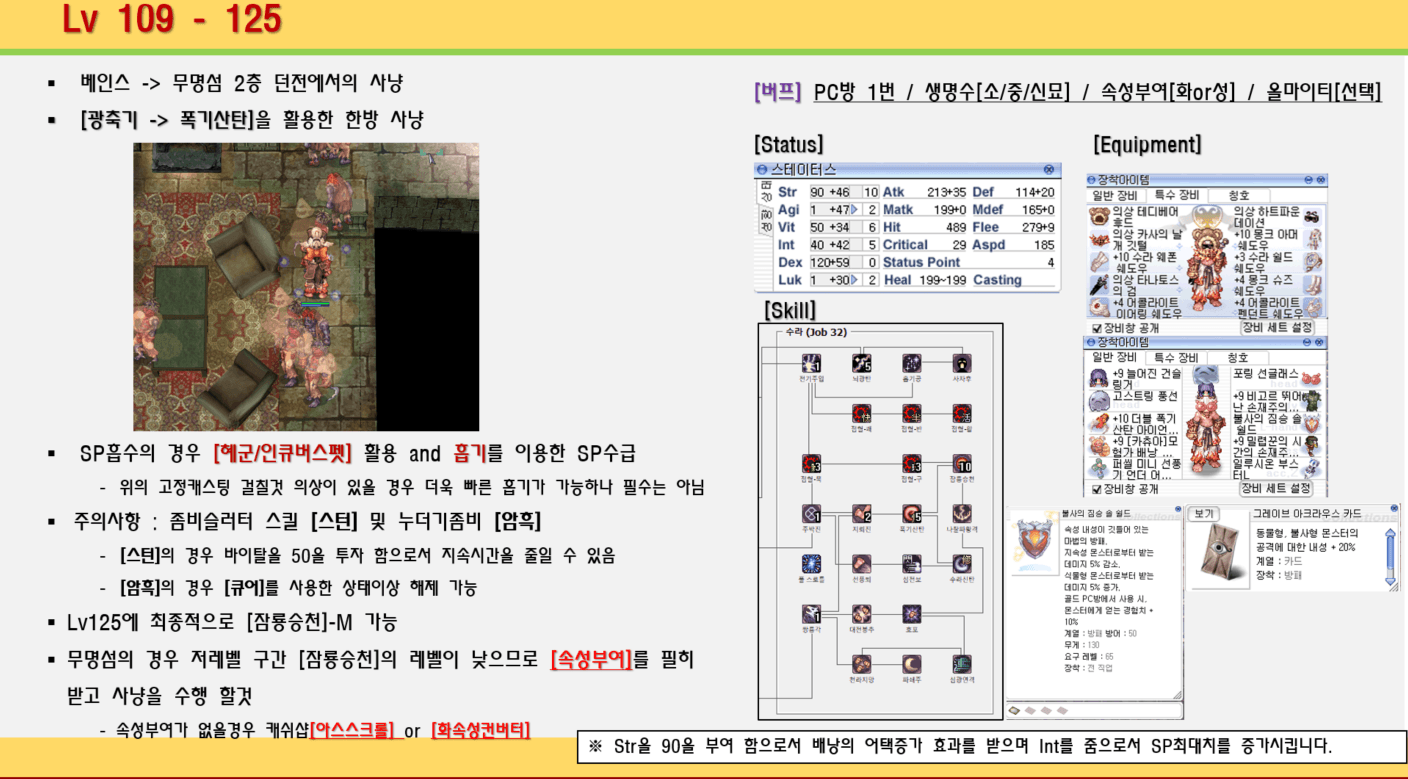Click 장비 세트 설정 button in upper equipment window
The width and height of the screenshot is (1408, 779).
tap(1276, 327)
